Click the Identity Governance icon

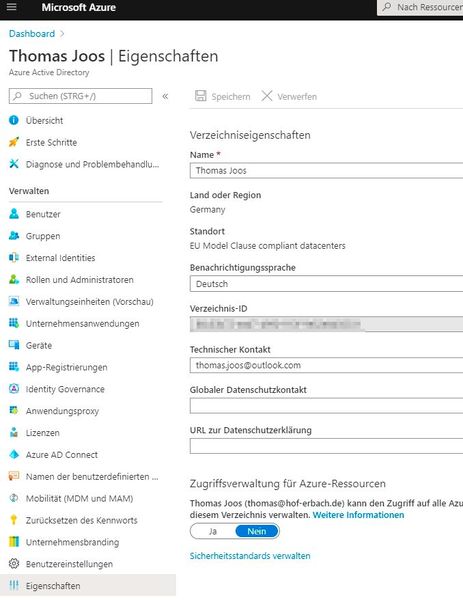coord(14,389)
